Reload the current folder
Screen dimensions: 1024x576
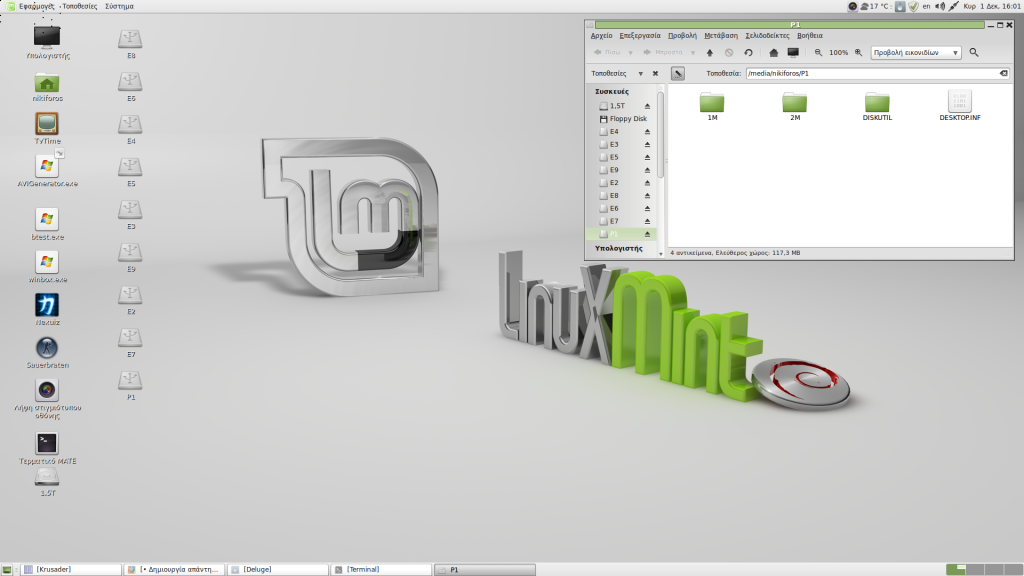[748, 52]
